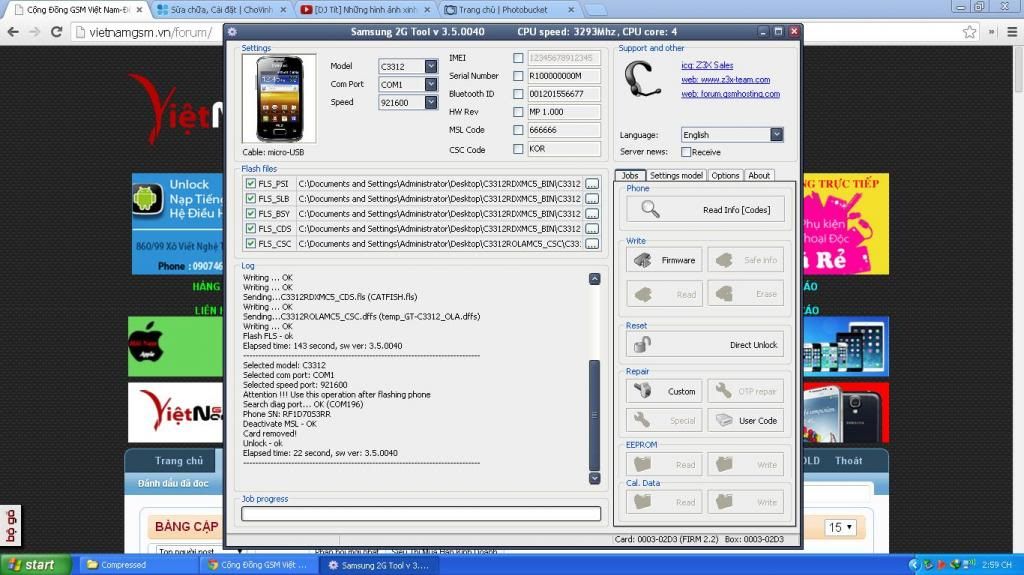Switch to Trang chủ Photobucket tab

pos(509,10)
